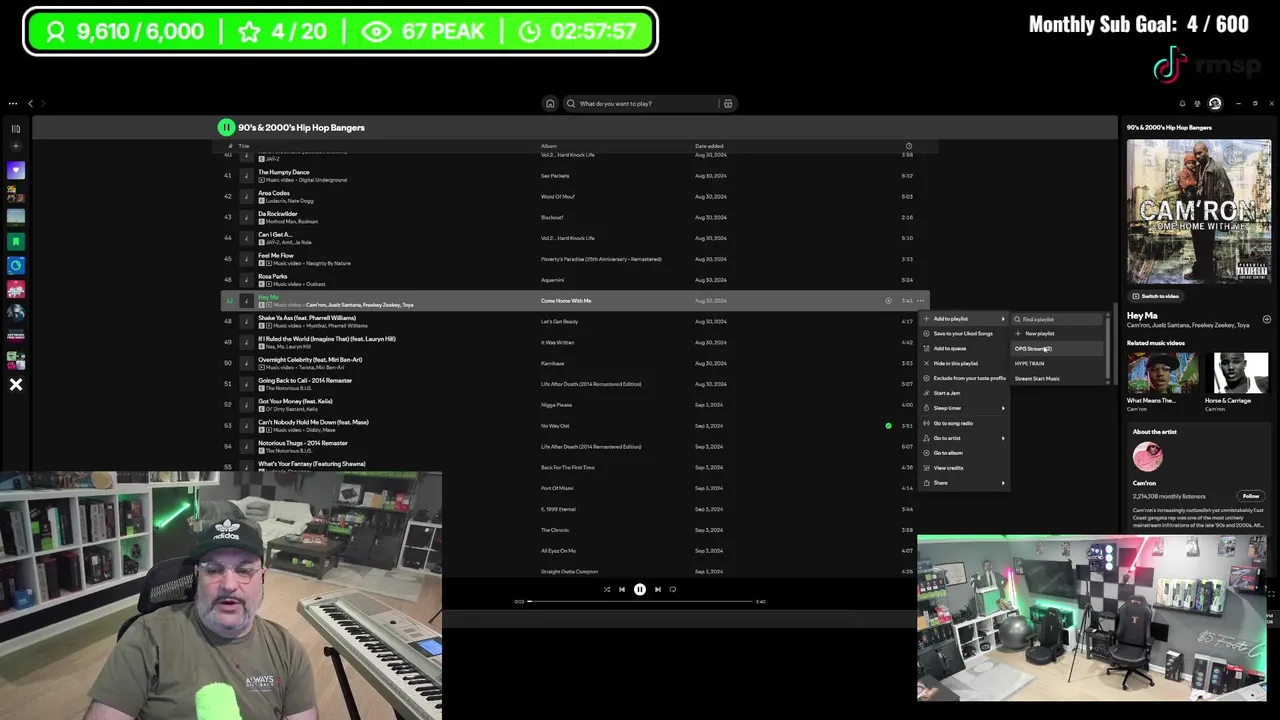1280x720 pixels.
Task: Click the create playlist plus icon in sidebar
Action: click(16, 147)
